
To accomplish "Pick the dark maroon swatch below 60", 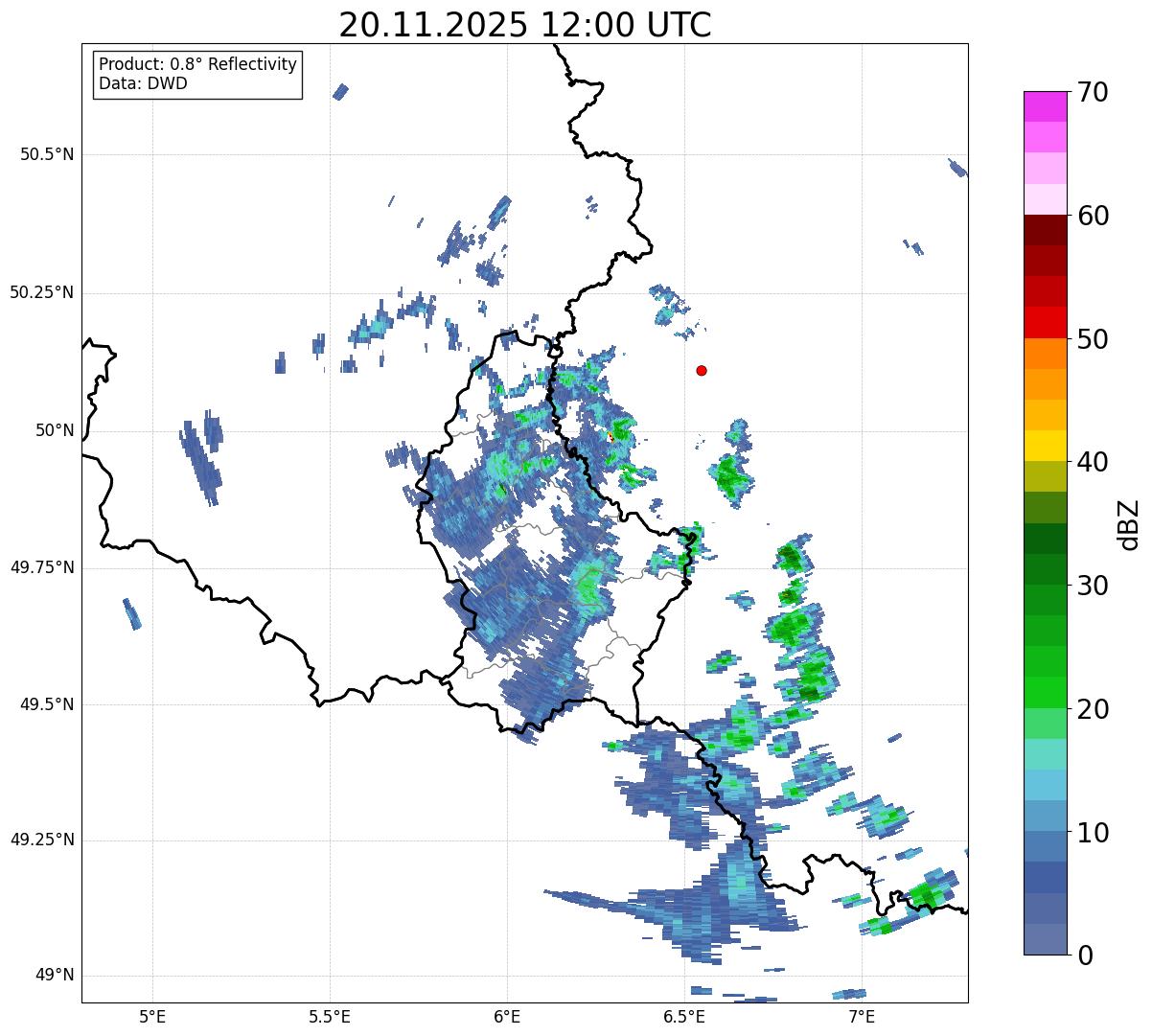I will point(1045,230).
